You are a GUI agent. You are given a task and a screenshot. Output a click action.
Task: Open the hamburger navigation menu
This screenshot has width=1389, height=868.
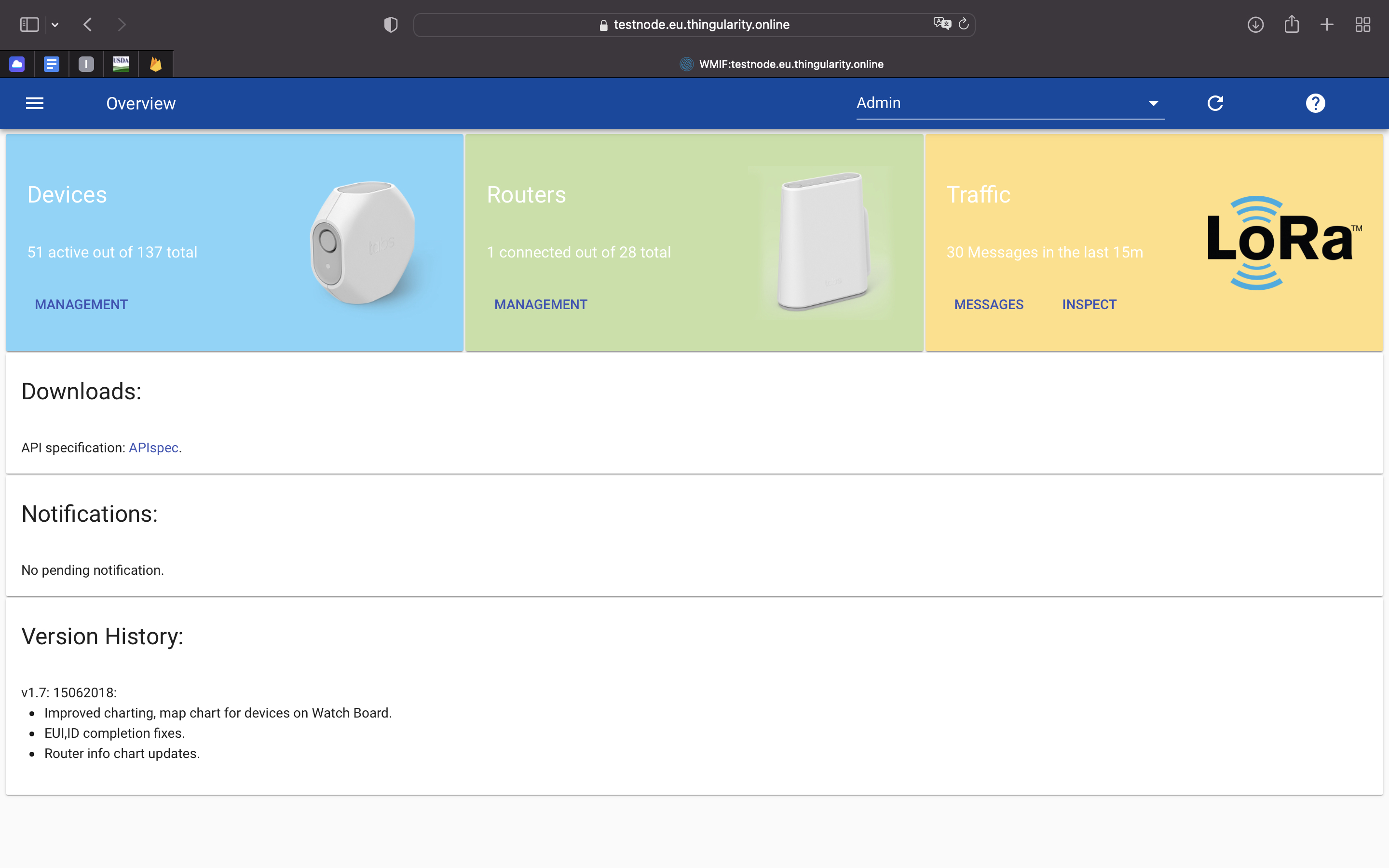[x=34, y=103]
